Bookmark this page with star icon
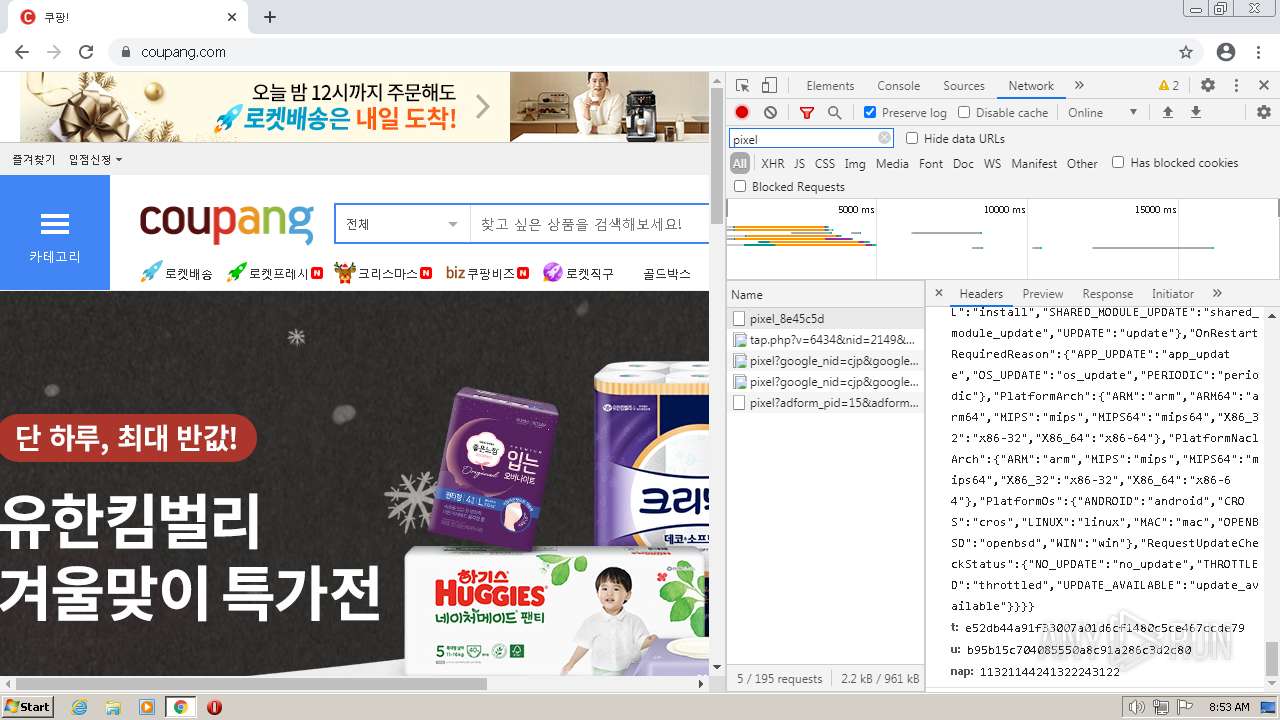 [1186, 52]
